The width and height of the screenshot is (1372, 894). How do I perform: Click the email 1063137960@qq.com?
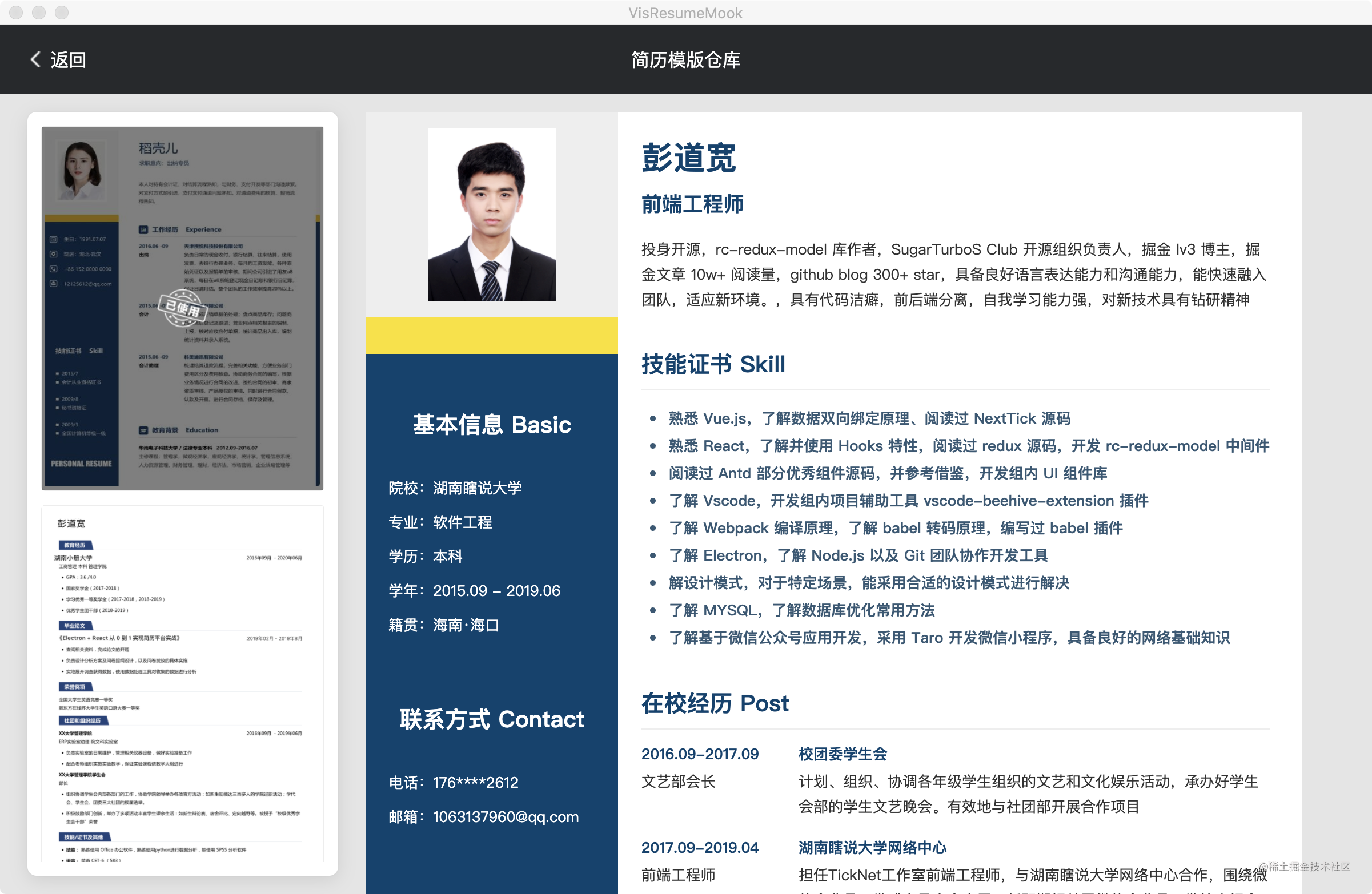click(505, 817)
